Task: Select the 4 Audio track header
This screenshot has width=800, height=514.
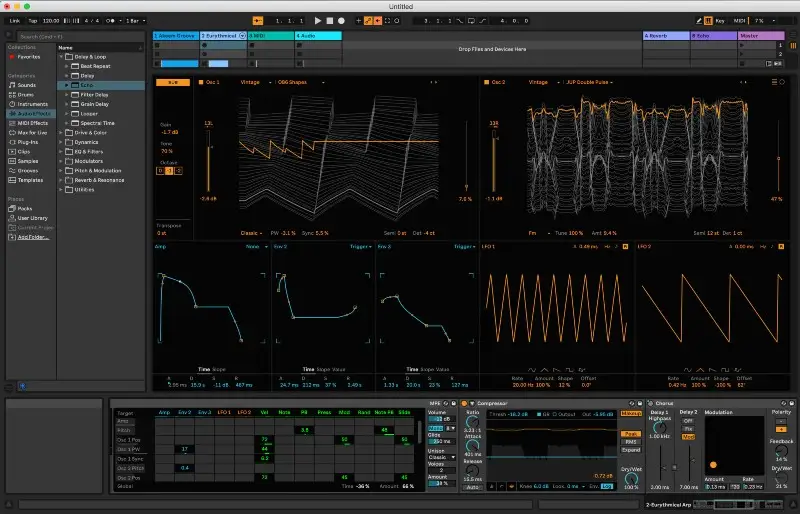Action: 318,36
